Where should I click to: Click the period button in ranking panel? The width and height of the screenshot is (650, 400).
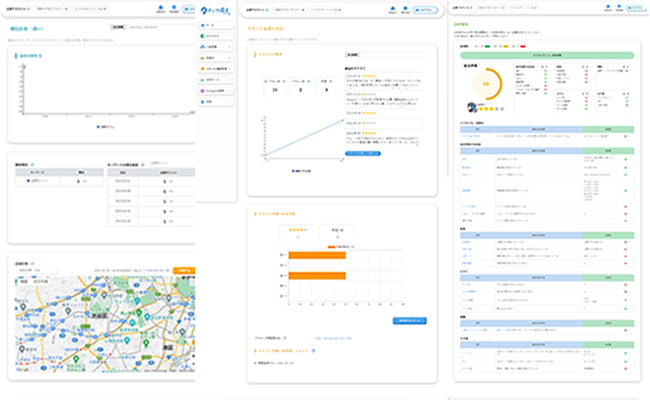(118, 27)
